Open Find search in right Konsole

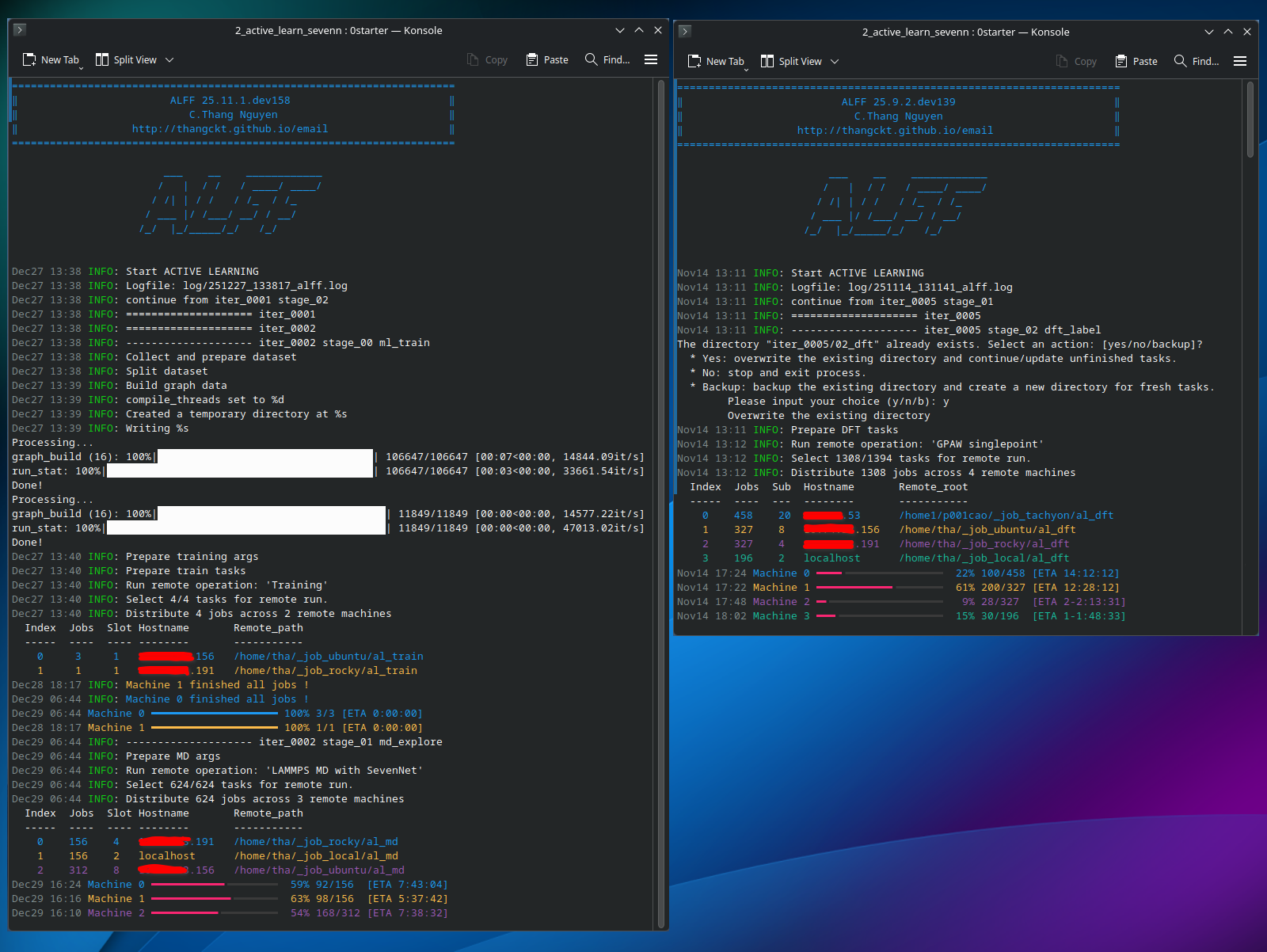coord(1196,62)
